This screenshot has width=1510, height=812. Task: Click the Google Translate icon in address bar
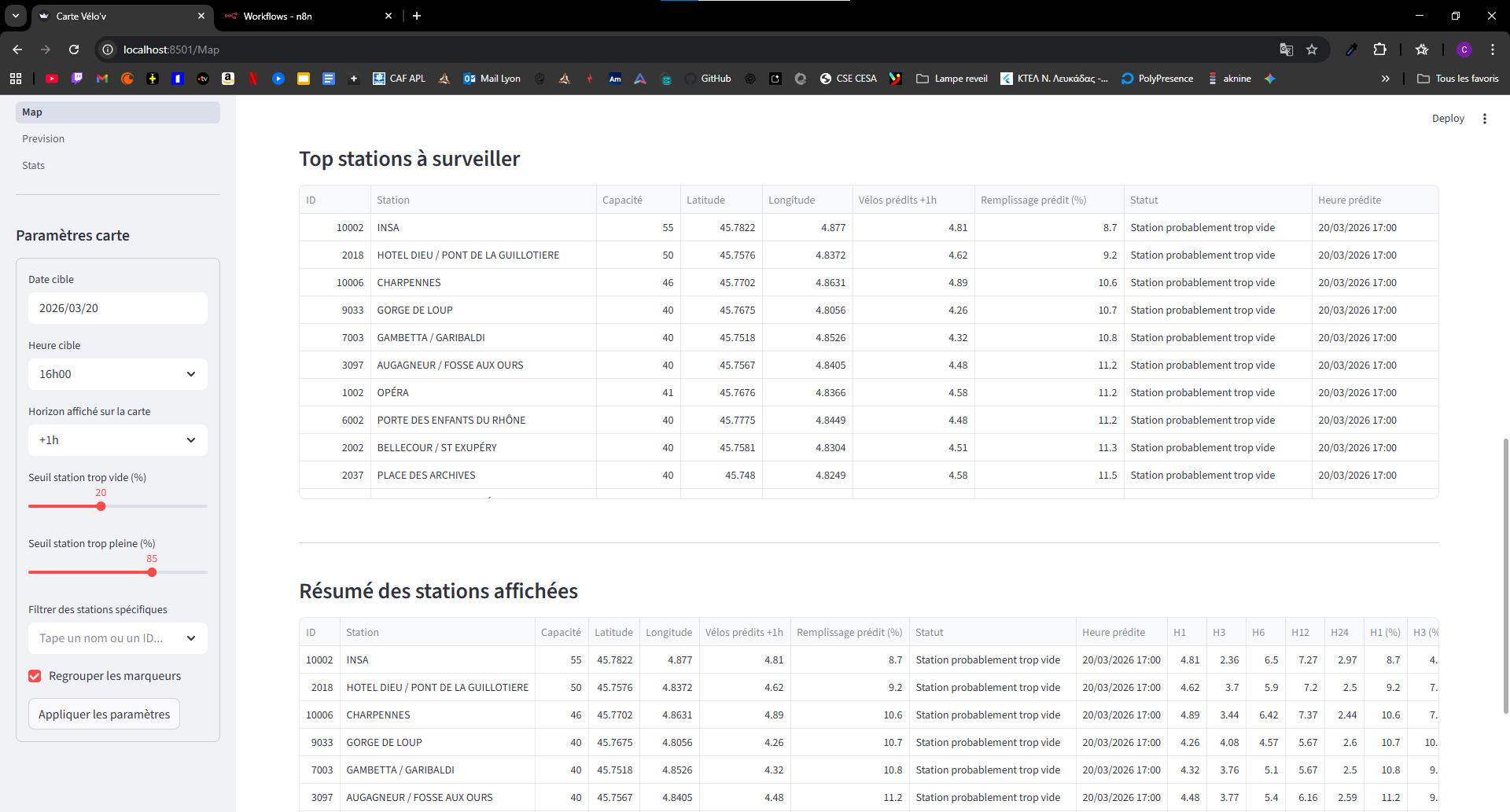tap(1287, 49)
